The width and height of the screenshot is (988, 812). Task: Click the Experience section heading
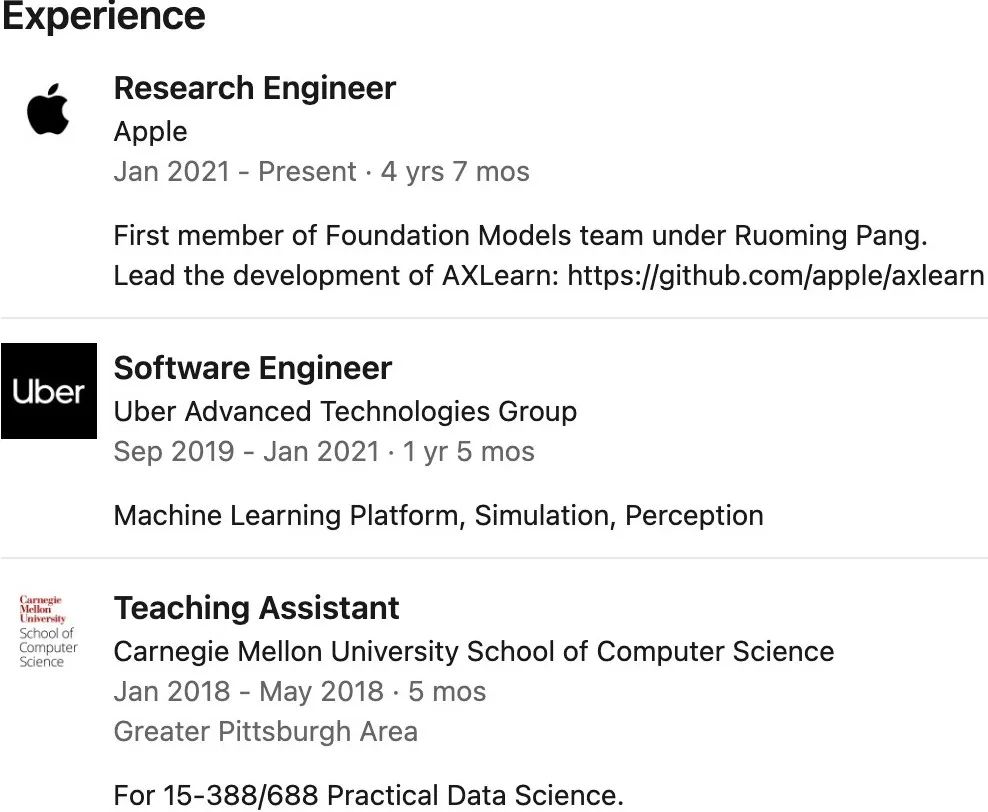[104, 15]
